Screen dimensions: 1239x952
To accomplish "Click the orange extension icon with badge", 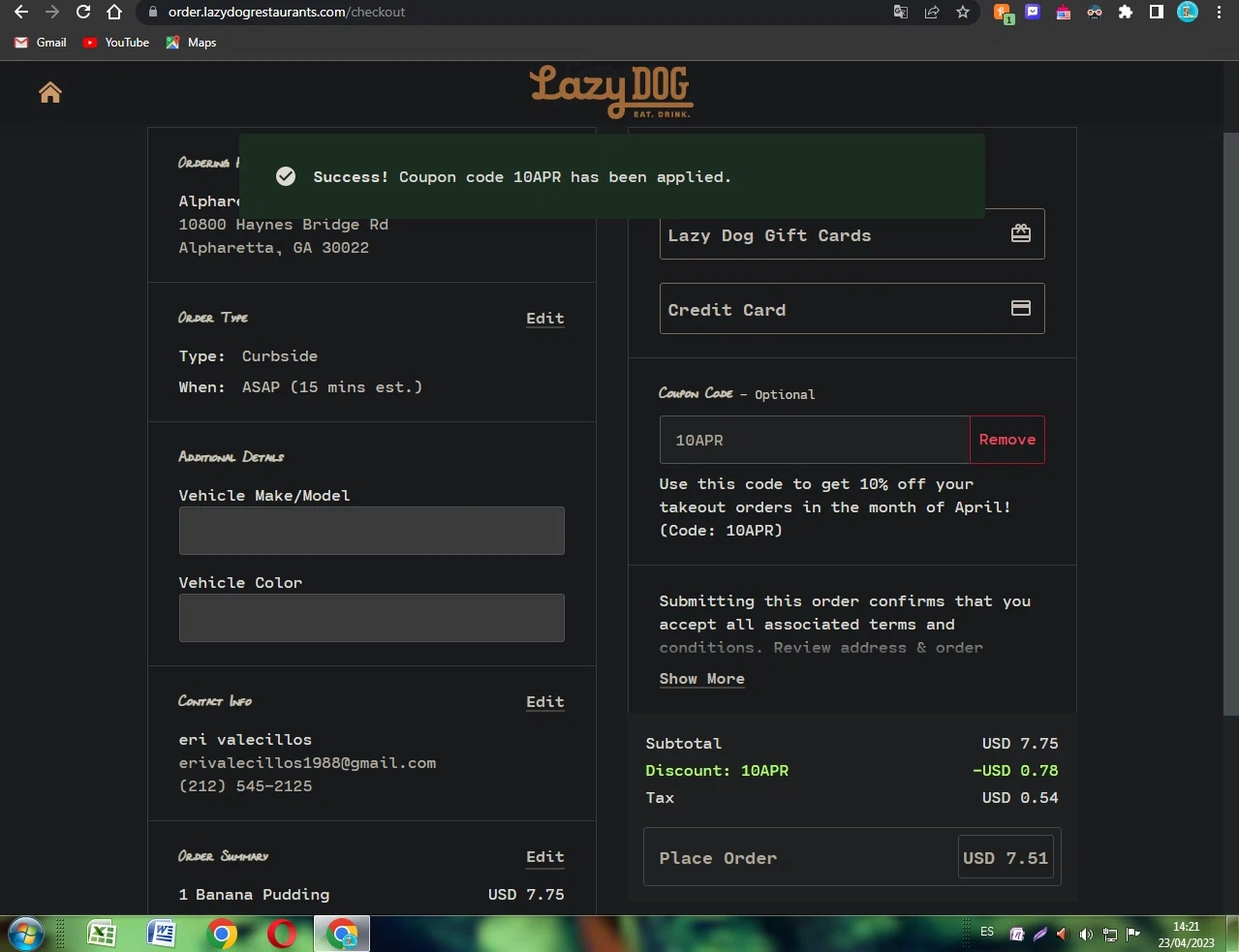I will coord(1004,14).
